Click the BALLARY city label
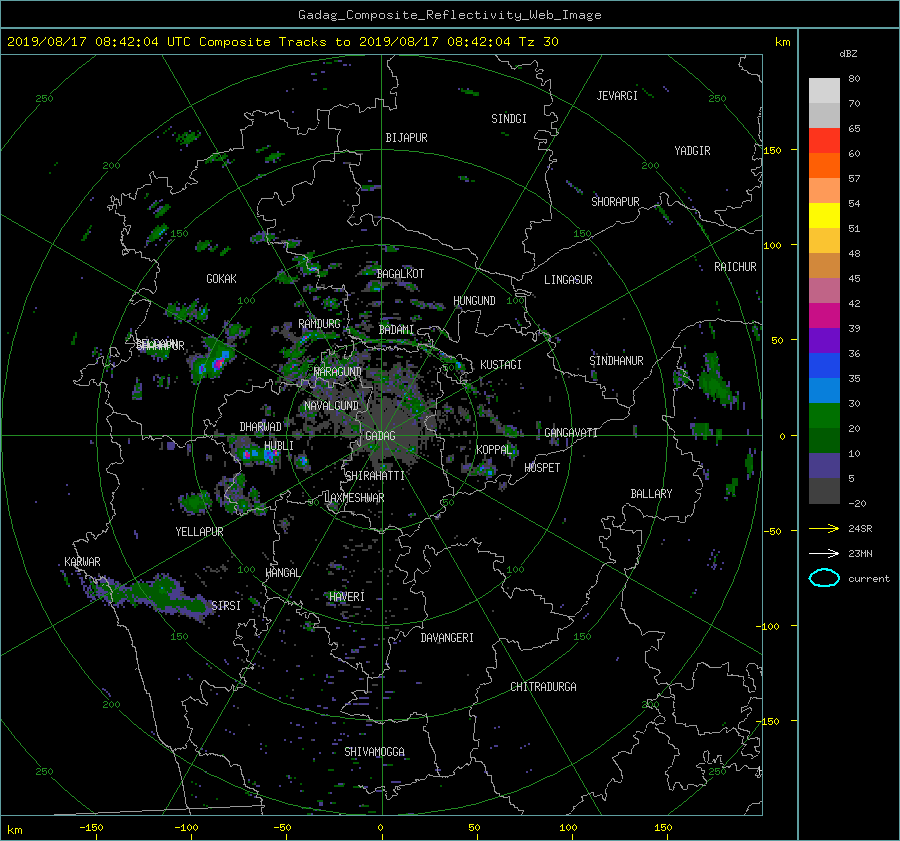 (651, 494)
